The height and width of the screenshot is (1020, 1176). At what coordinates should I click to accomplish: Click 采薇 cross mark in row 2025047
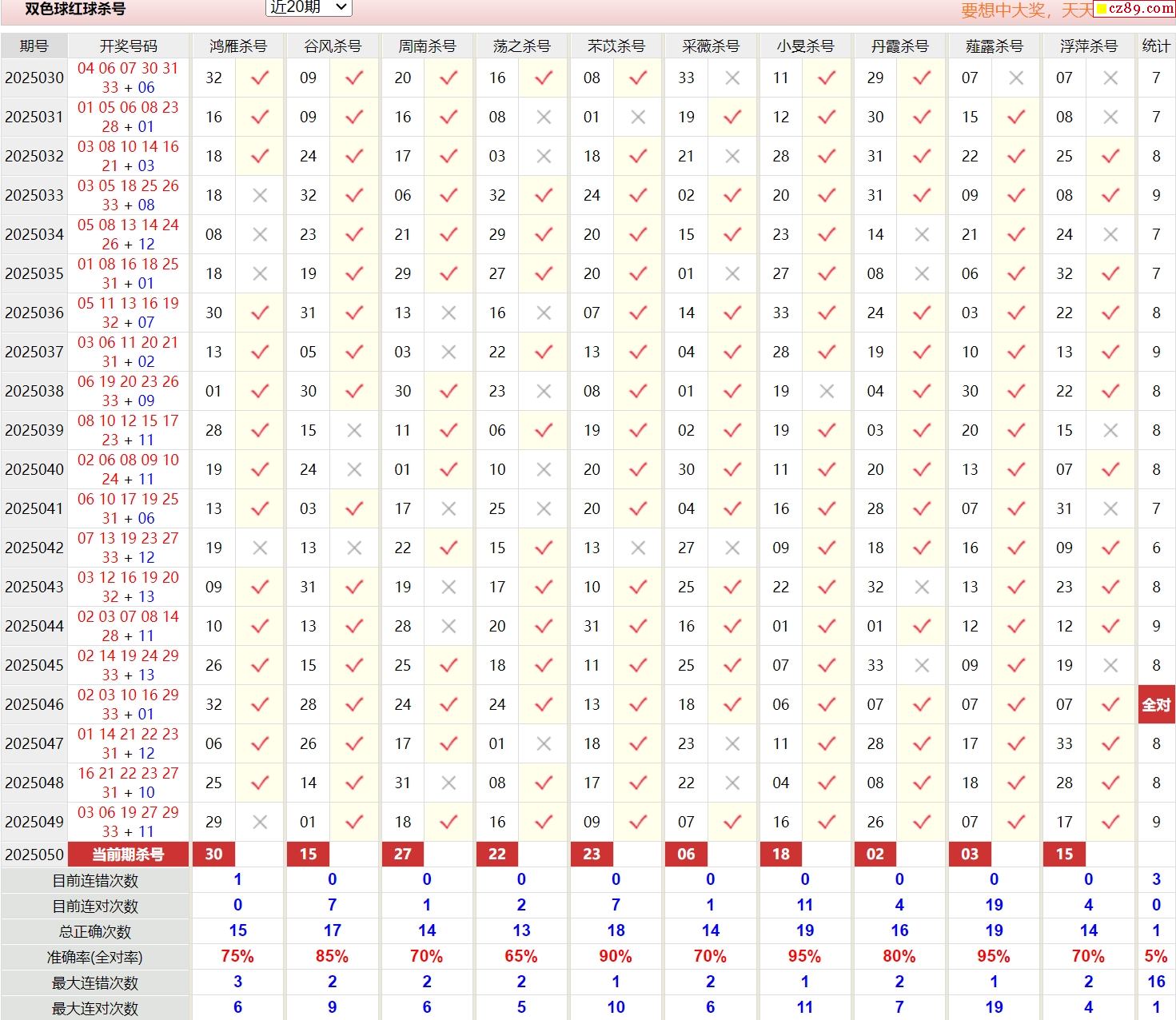[x=732, y=743]
